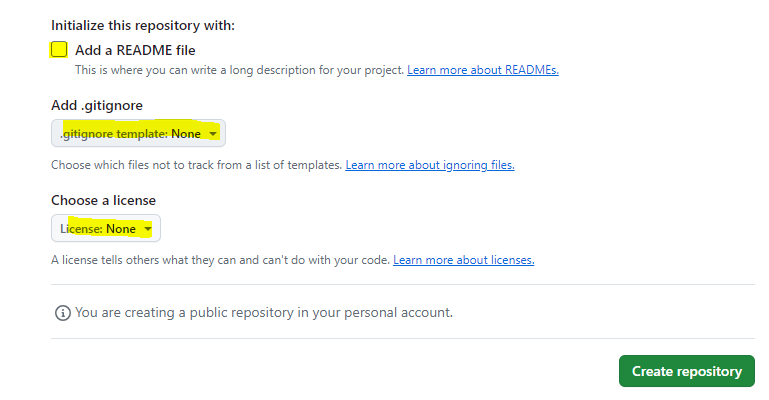Open Learn more about licenses link
This screenshot has height=400, width=769.
pos(463,260)
